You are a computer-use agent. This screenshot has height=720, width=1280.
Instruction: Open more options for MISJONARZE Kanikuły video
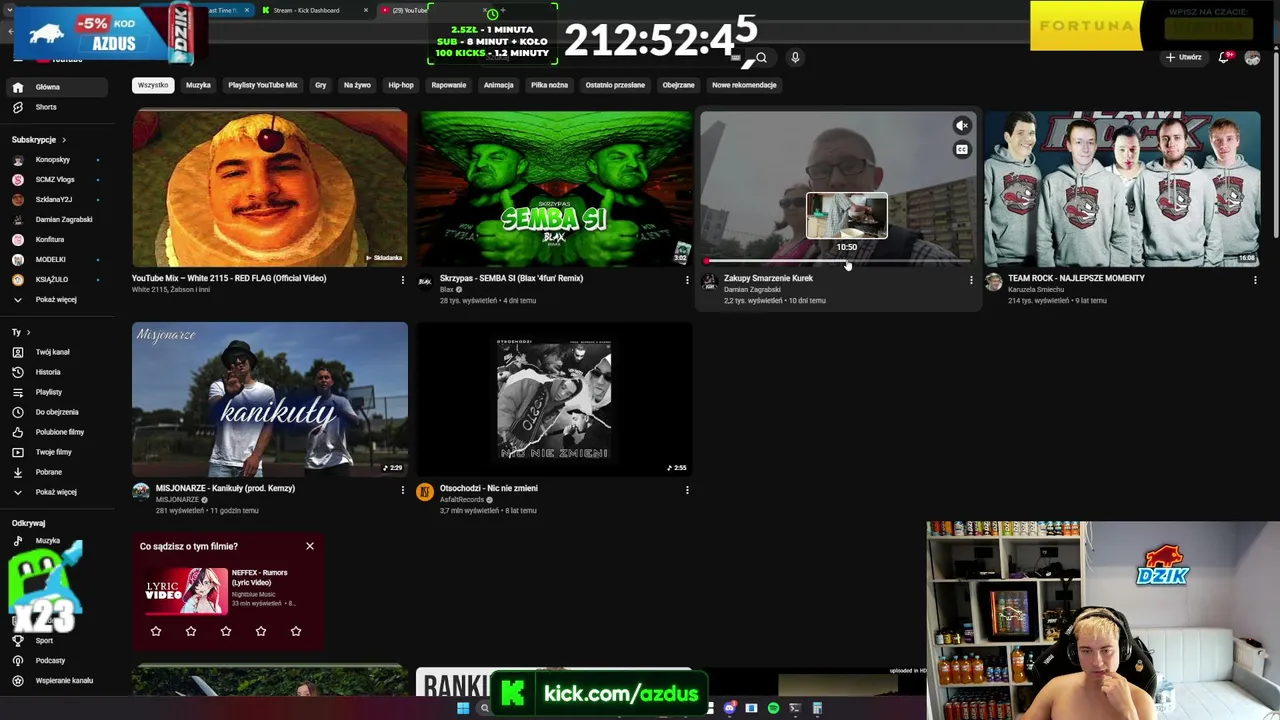[x=403, y=490]
